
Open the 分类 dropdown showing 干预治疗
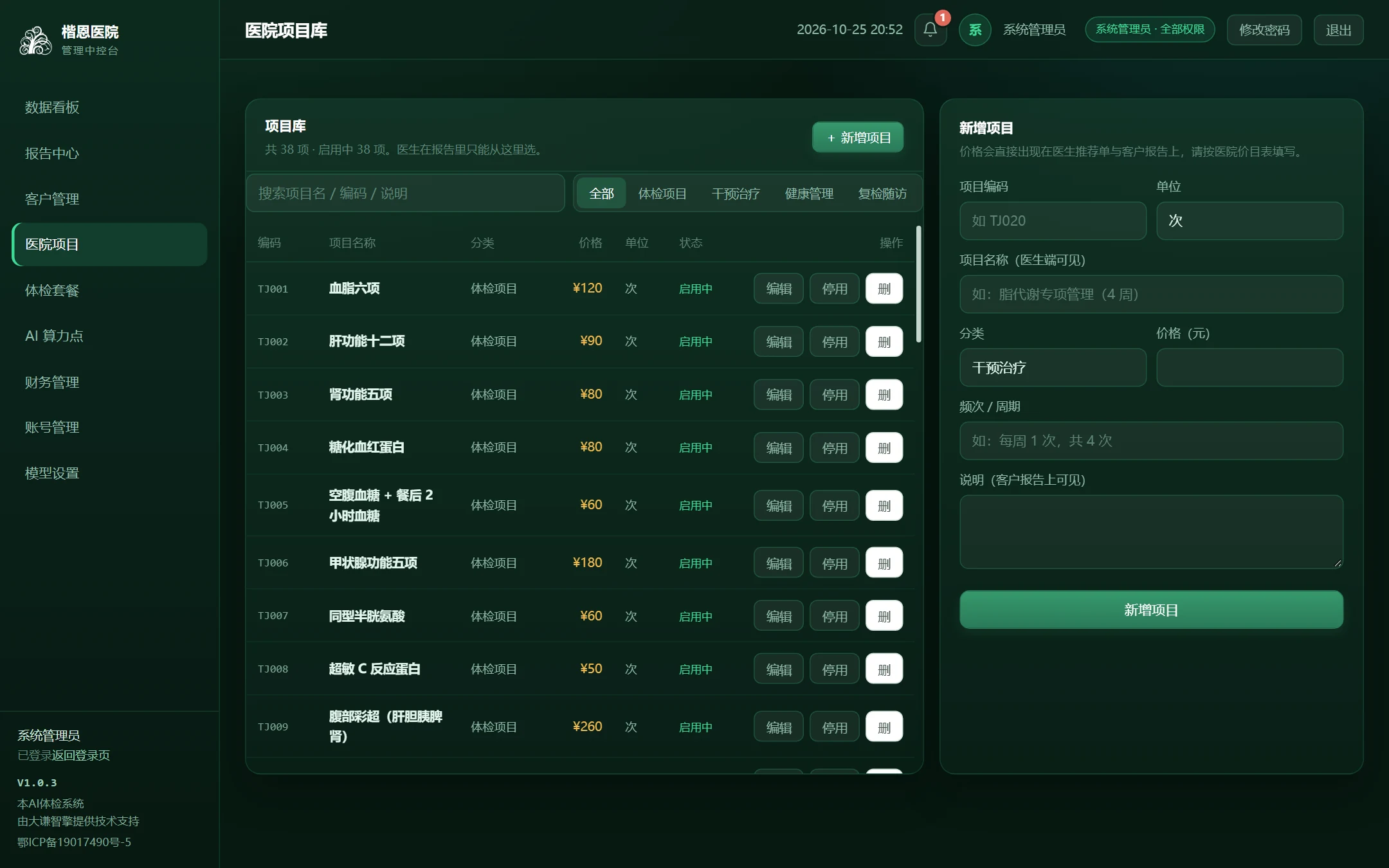coord(1053,367)
